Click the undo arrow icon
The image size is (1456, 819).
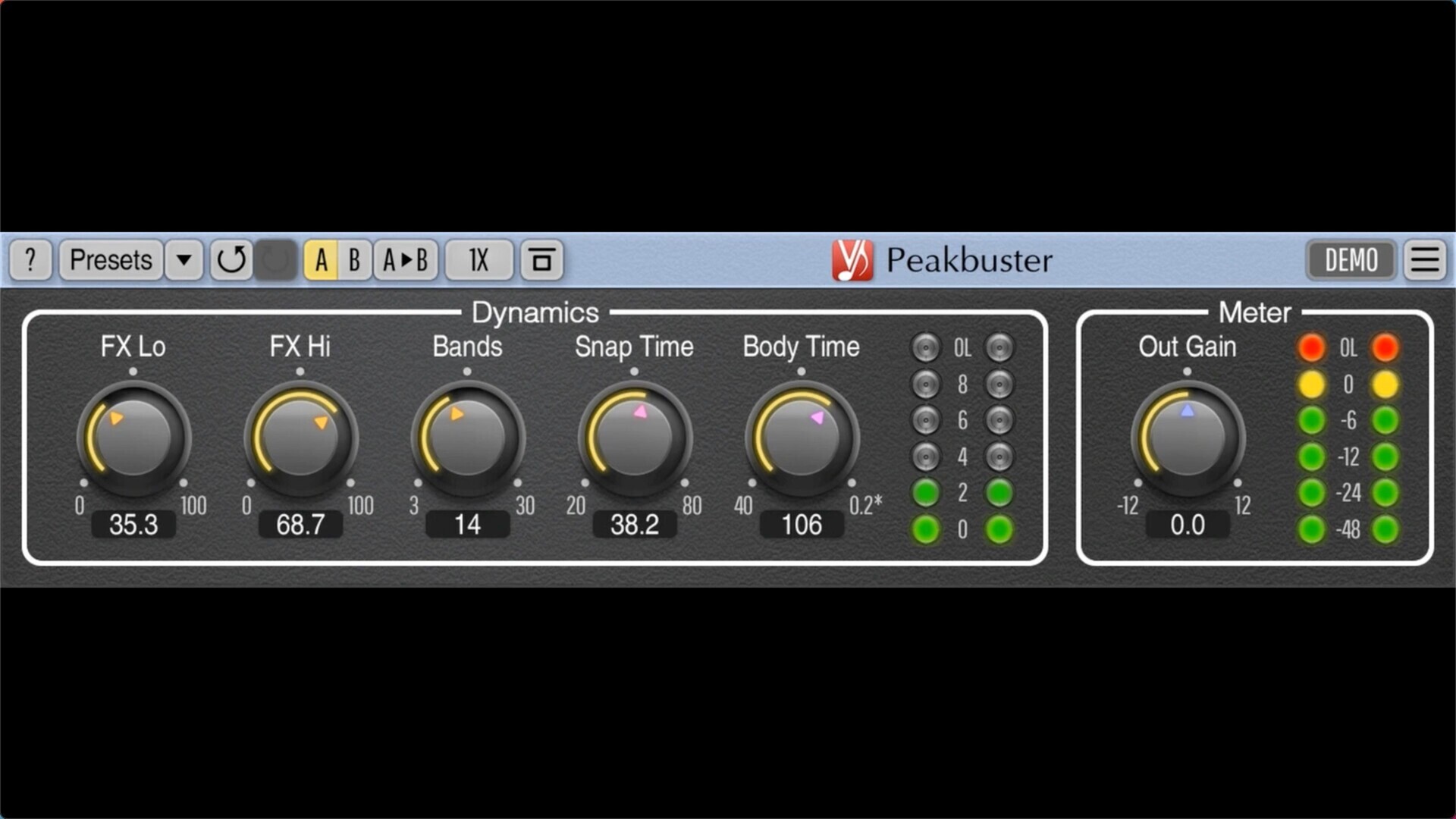click(231, 260)
